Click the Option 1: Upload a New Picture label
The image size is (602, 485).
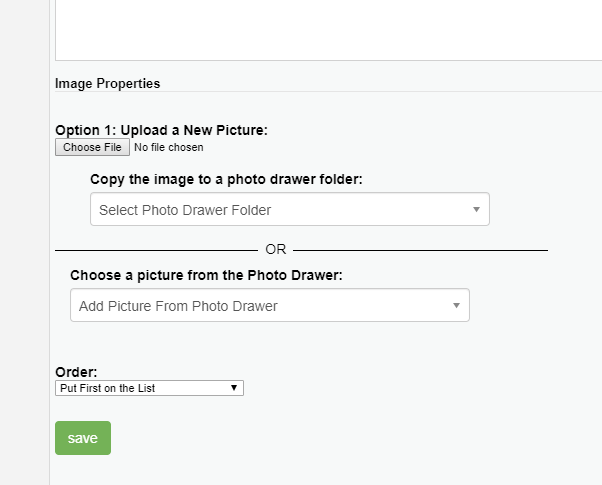(161, 130)
